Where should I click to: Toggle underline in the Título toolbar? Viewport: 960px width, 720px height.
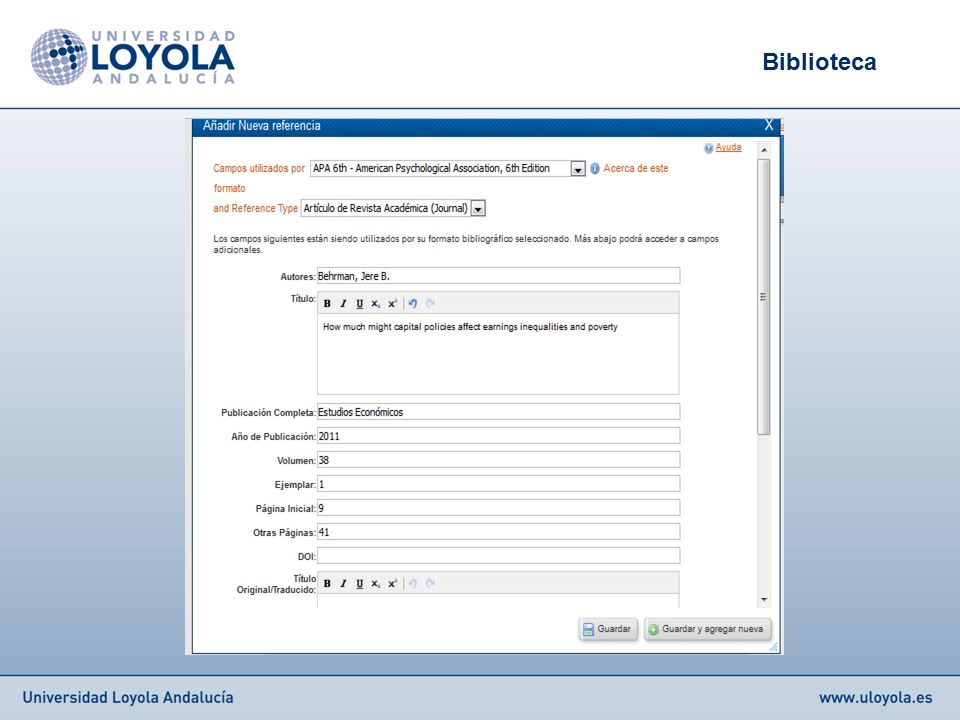point(359,304)
